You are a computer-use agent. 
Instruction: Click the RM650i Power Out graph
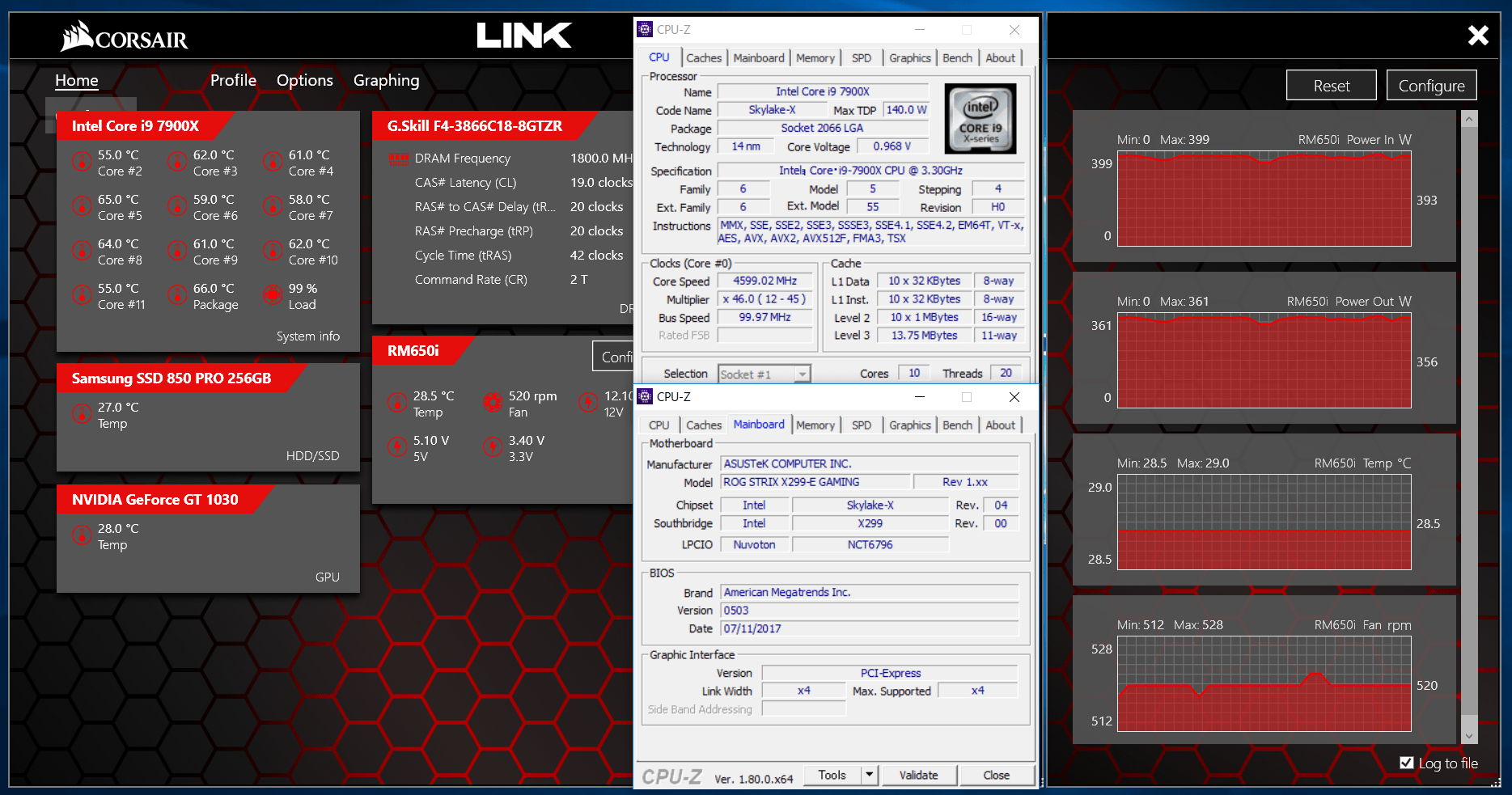pyautogui.click(x=1264, y=361)
